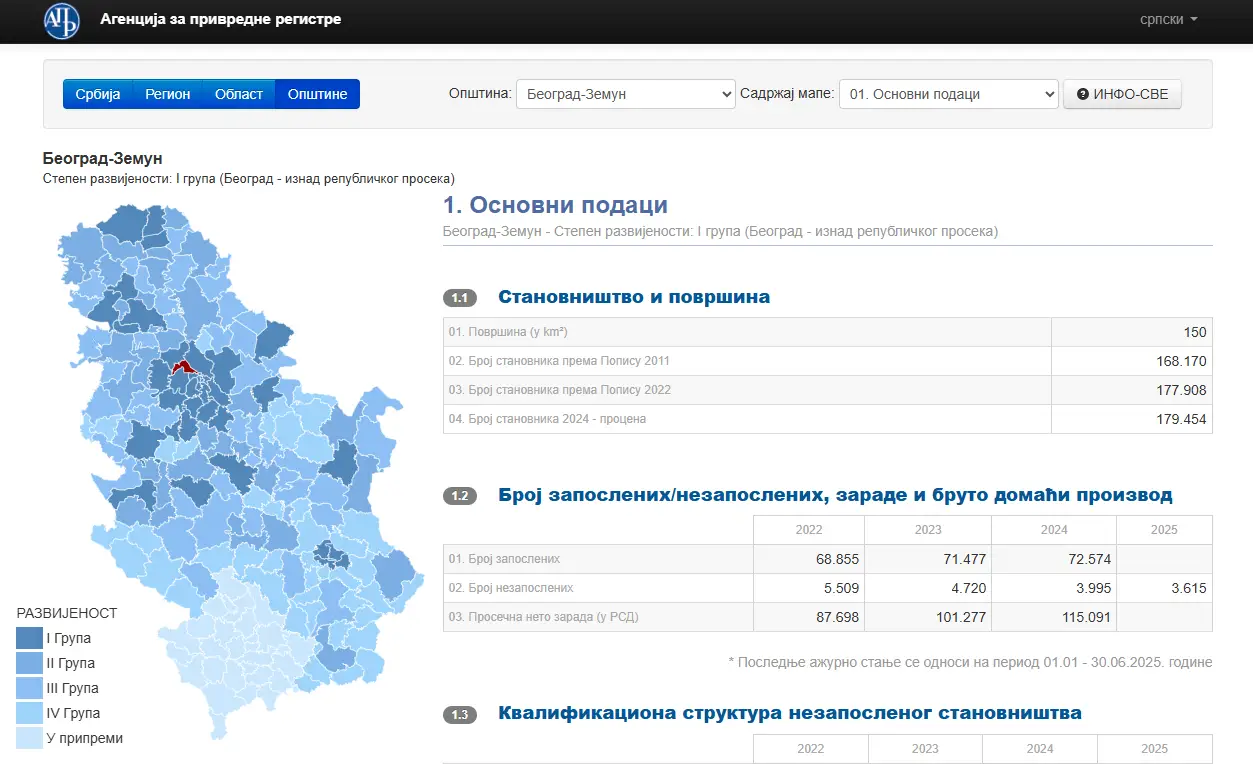
Task: Switch to the Србија tab
Action: pos(97,94)
